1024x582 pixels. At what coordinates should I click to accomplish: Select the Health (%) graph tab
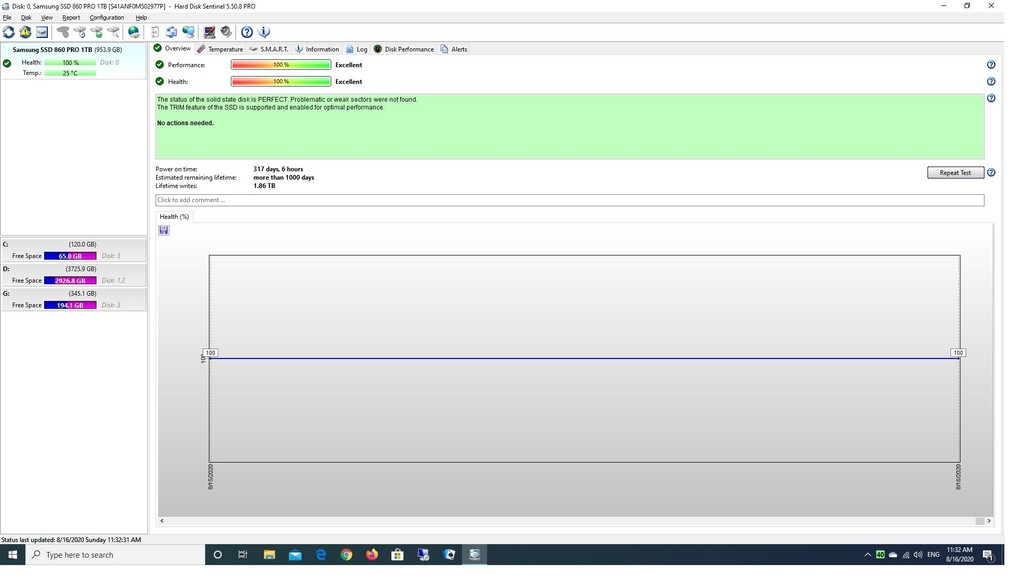(174, 217)
